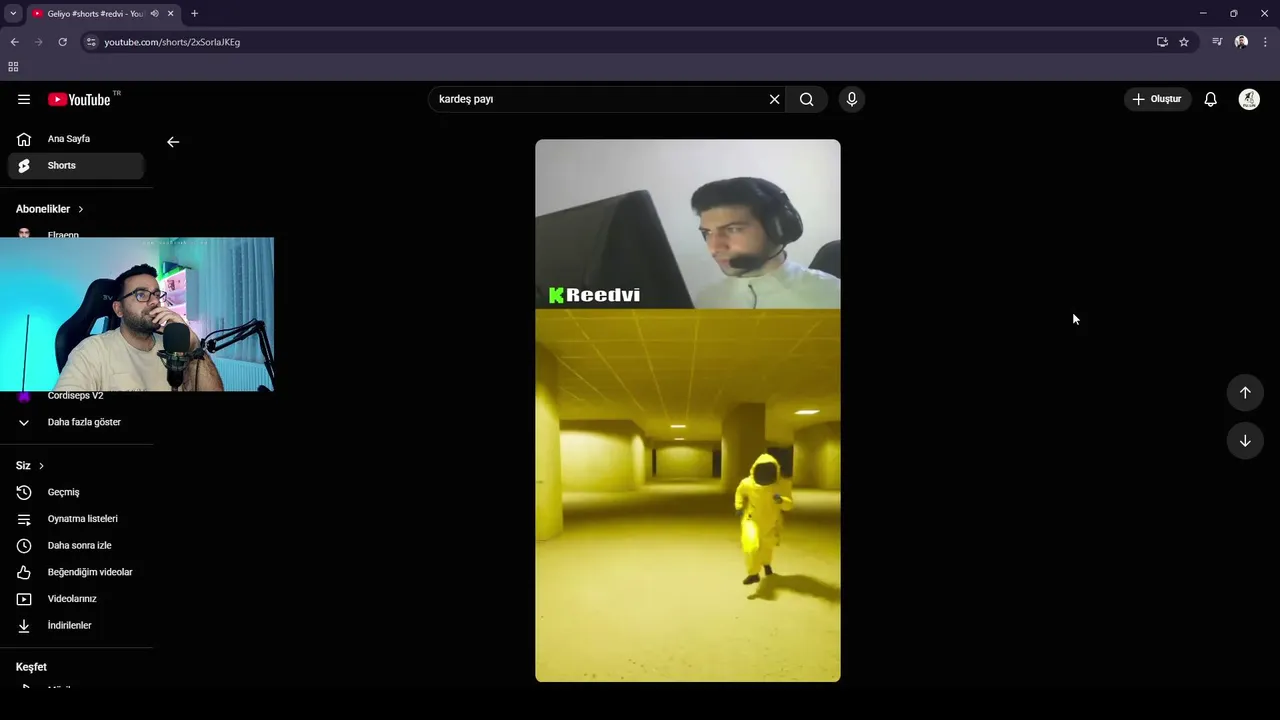Open the browser media controls icon
This screenshot has height=720, width=1280.
tap(1217, 42)
